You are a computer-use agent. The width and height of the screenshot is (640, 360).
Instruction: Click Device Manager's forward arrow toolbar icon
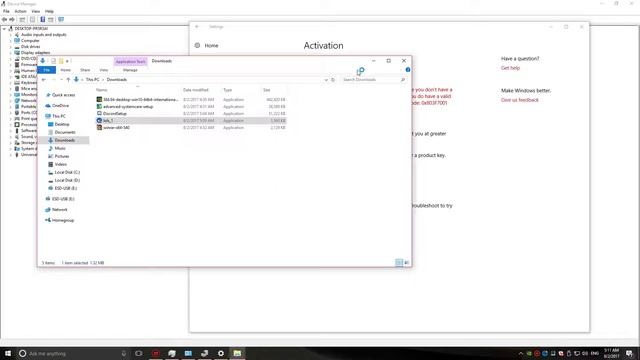[x=12, y=20]
